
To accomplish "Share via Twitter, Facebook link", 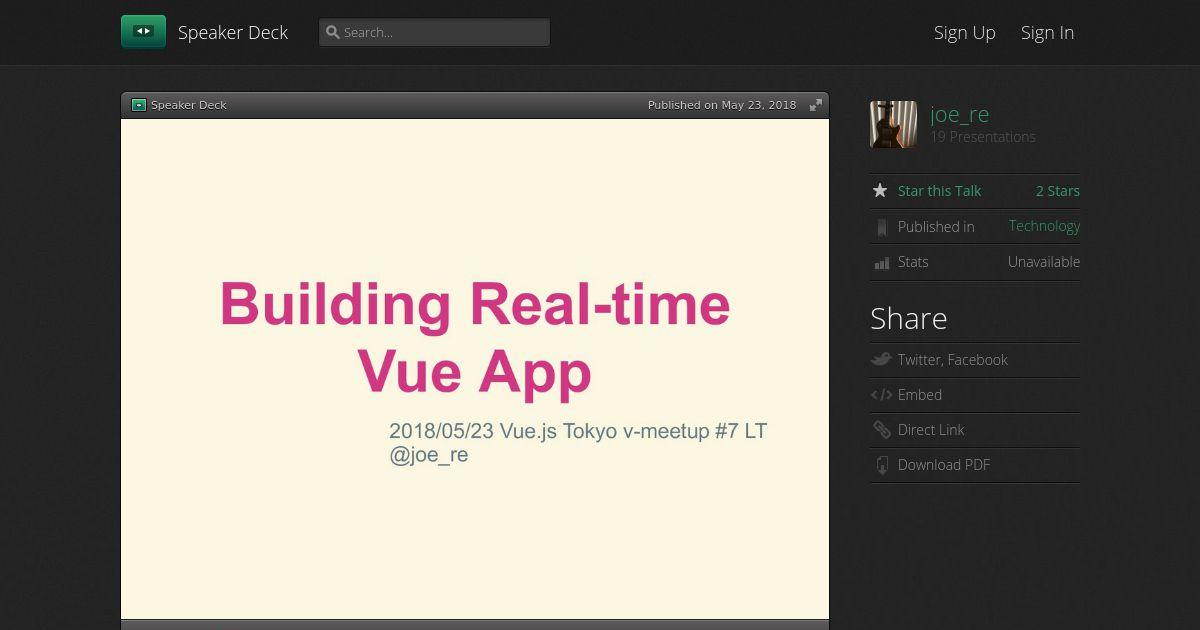I will 953,360.
